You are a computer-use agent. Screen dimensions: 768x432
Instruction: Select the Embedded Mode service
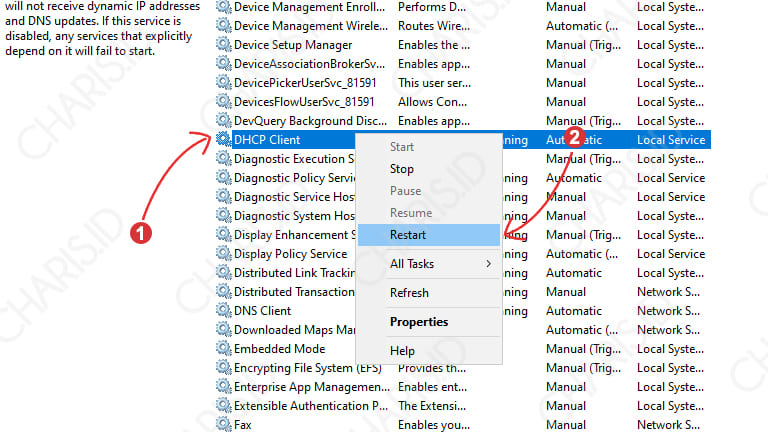tap(280, 349)
